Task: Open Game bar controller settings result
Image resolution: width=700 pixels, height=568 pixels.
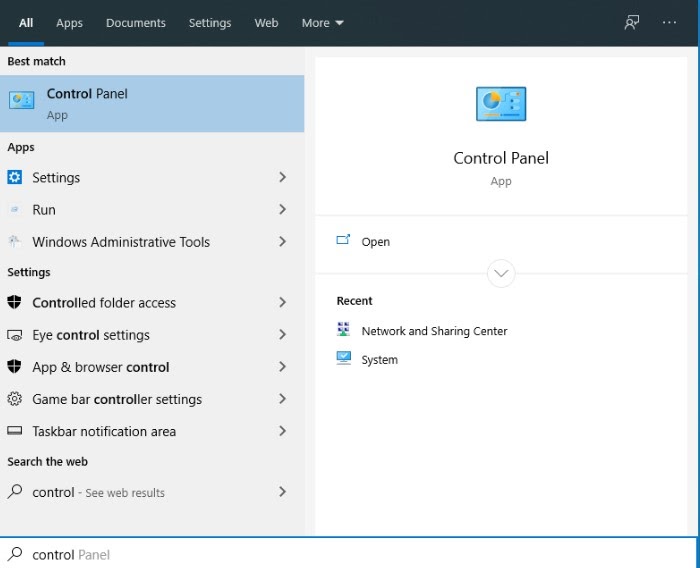Action: (117, 399)
